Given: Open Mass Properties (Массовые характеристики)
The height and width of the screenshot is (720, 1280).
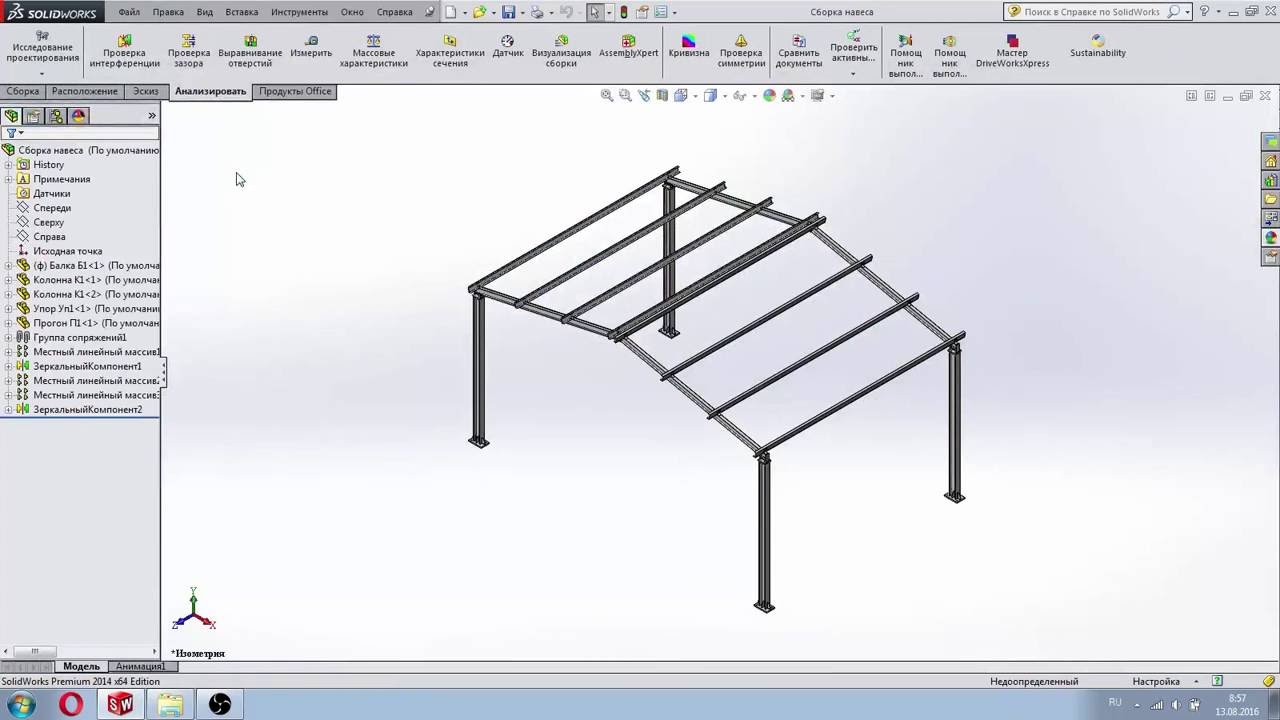Looking at the screenshot, I should tap(373, 51).
